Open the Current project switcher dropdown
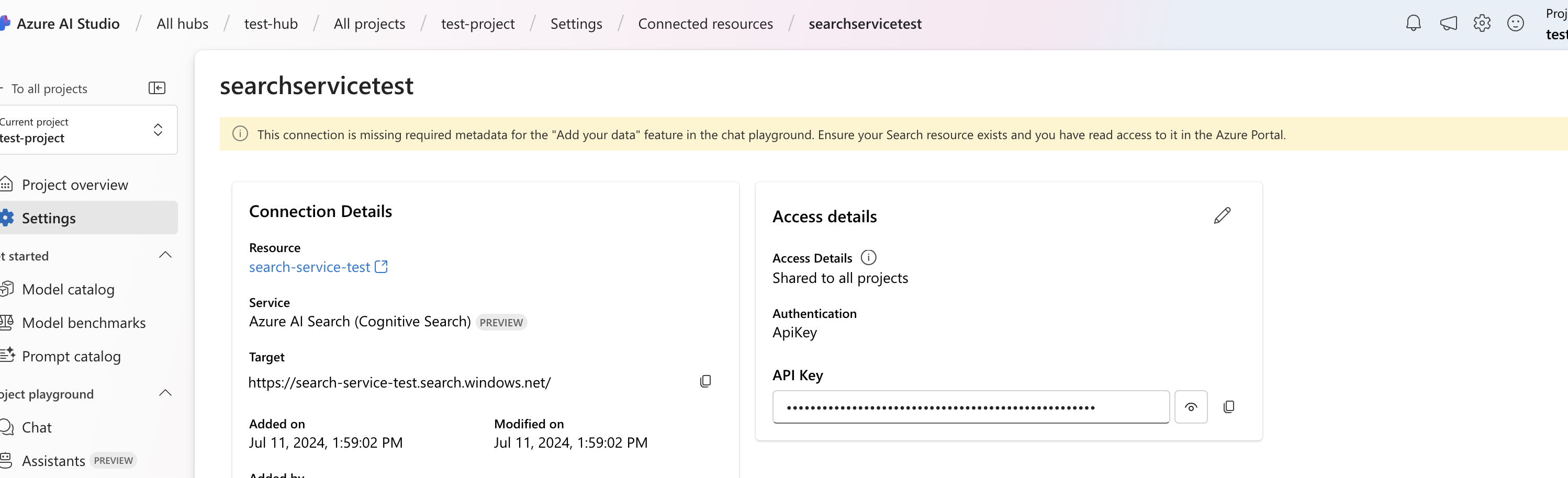Image resolution: width=1568 pixels, height=478 pixels. [x=88, y=130]
